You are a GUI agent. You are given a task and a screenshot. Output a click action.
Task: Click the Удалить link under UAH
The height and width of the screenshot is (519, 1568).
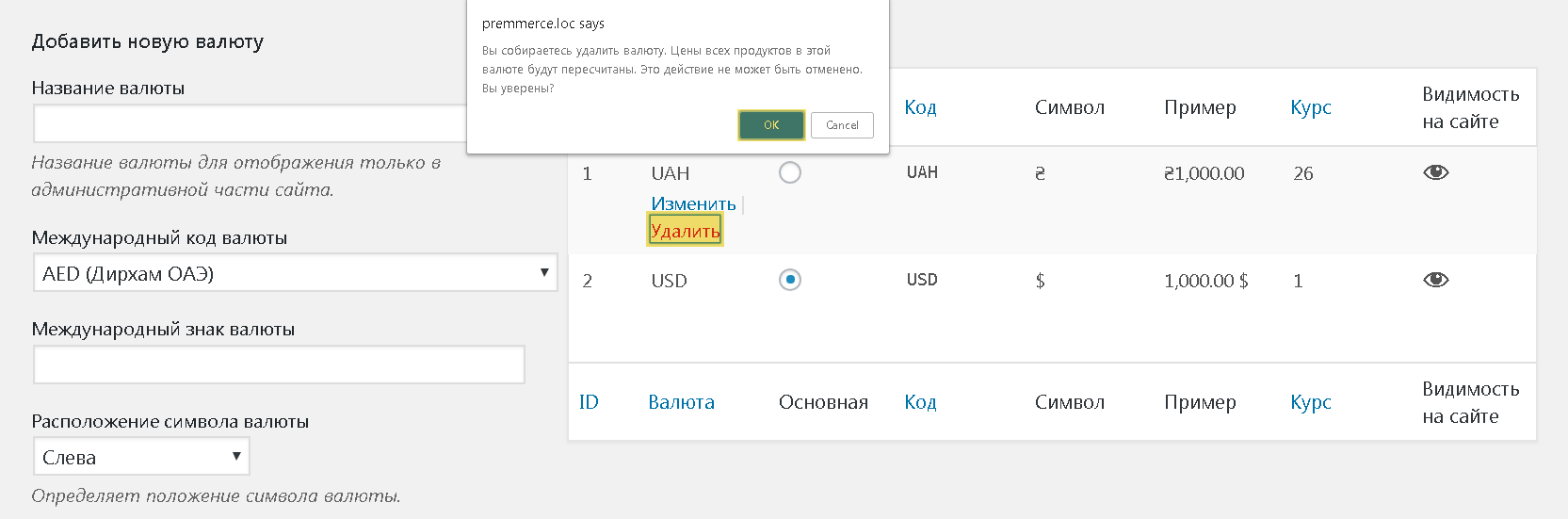685,231
